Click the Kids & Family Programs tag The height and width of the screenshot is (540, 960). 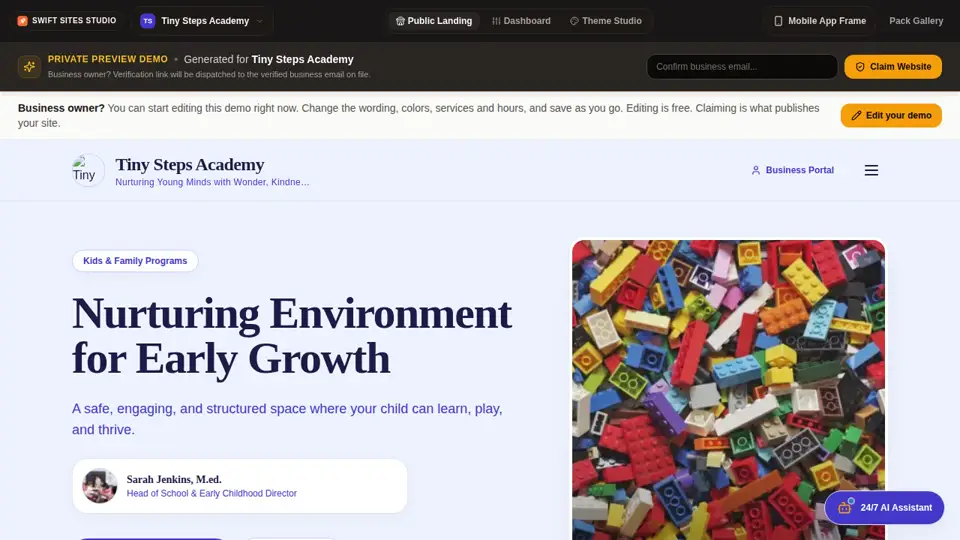[x=135, y=261]
